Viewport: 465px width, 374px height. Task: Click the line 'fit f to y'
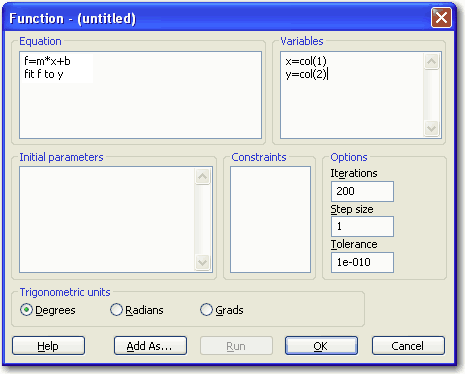pos(44,74)
